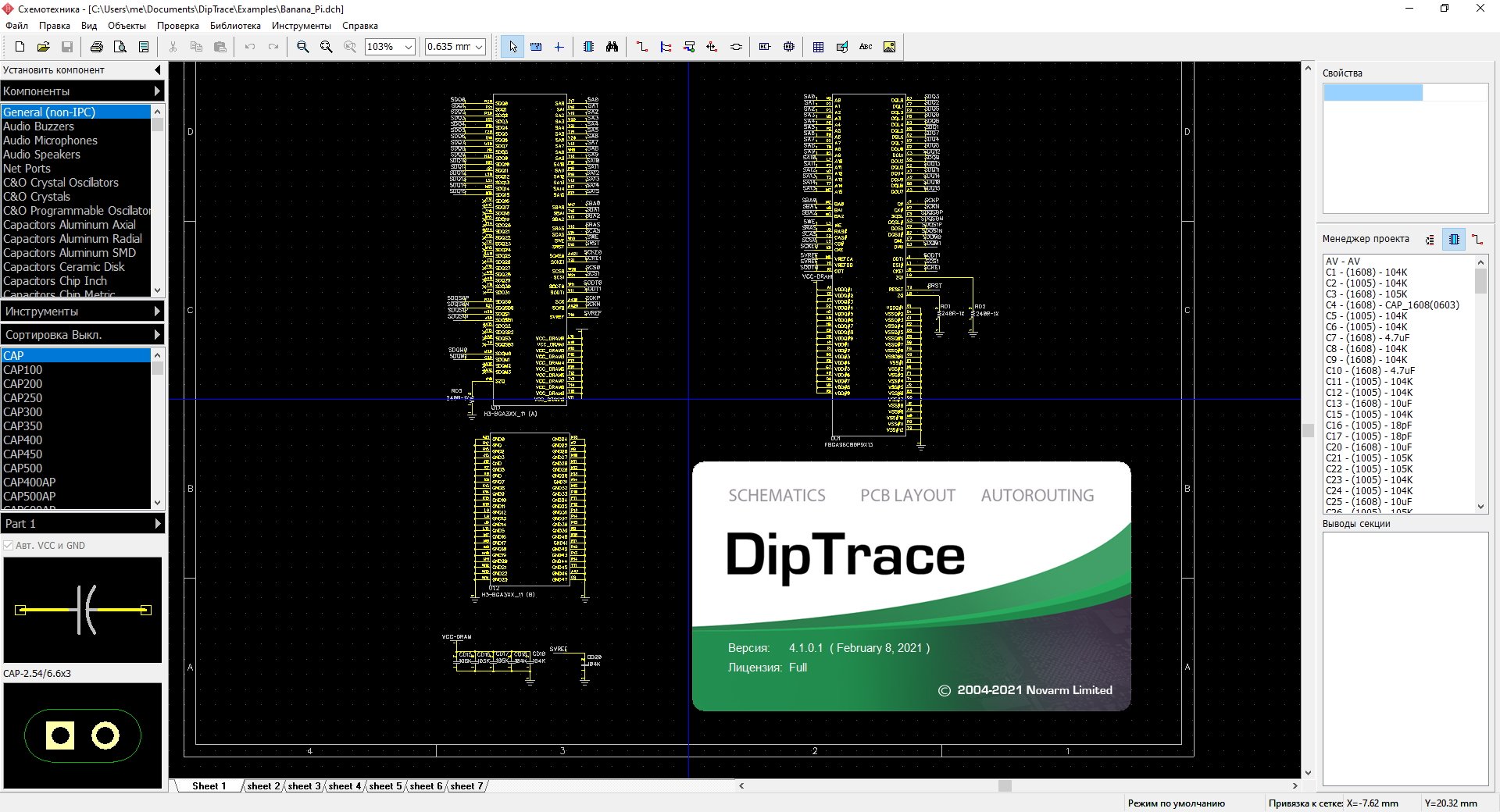The width and height of the screenshot is (1500, 812).
Task: Select the C&O Crystals library
Action: pyautogui.click(x=76, y=197)
